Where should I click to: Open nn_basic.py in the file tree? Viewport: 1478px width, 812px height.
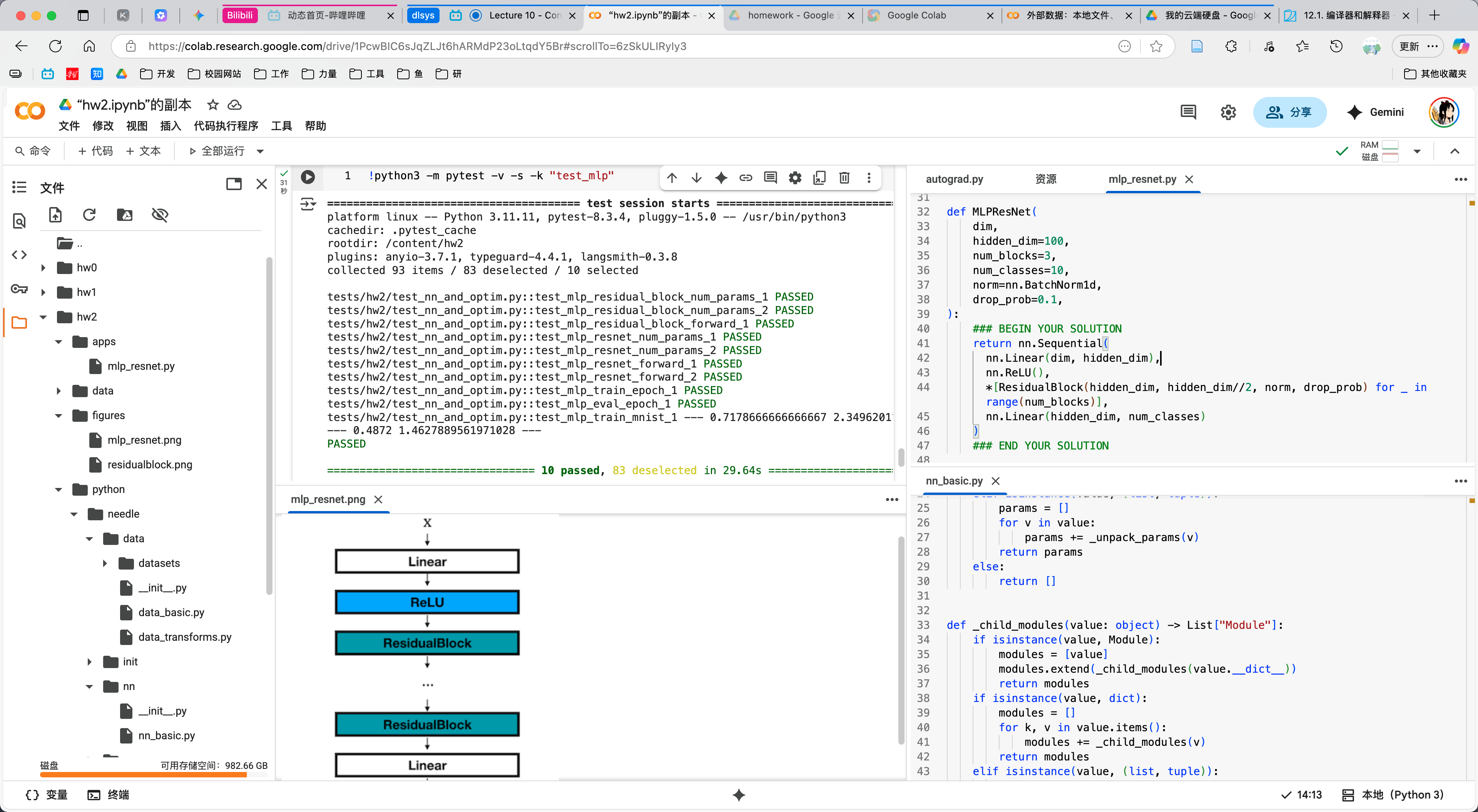166,735
